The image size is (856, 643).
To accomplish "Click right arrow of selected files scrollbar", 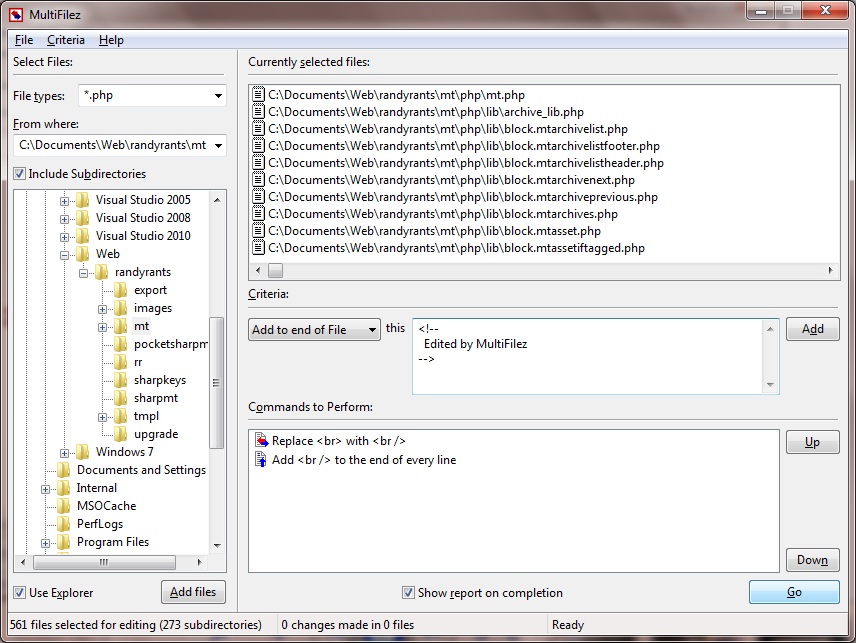I will (x=830, y=270).
